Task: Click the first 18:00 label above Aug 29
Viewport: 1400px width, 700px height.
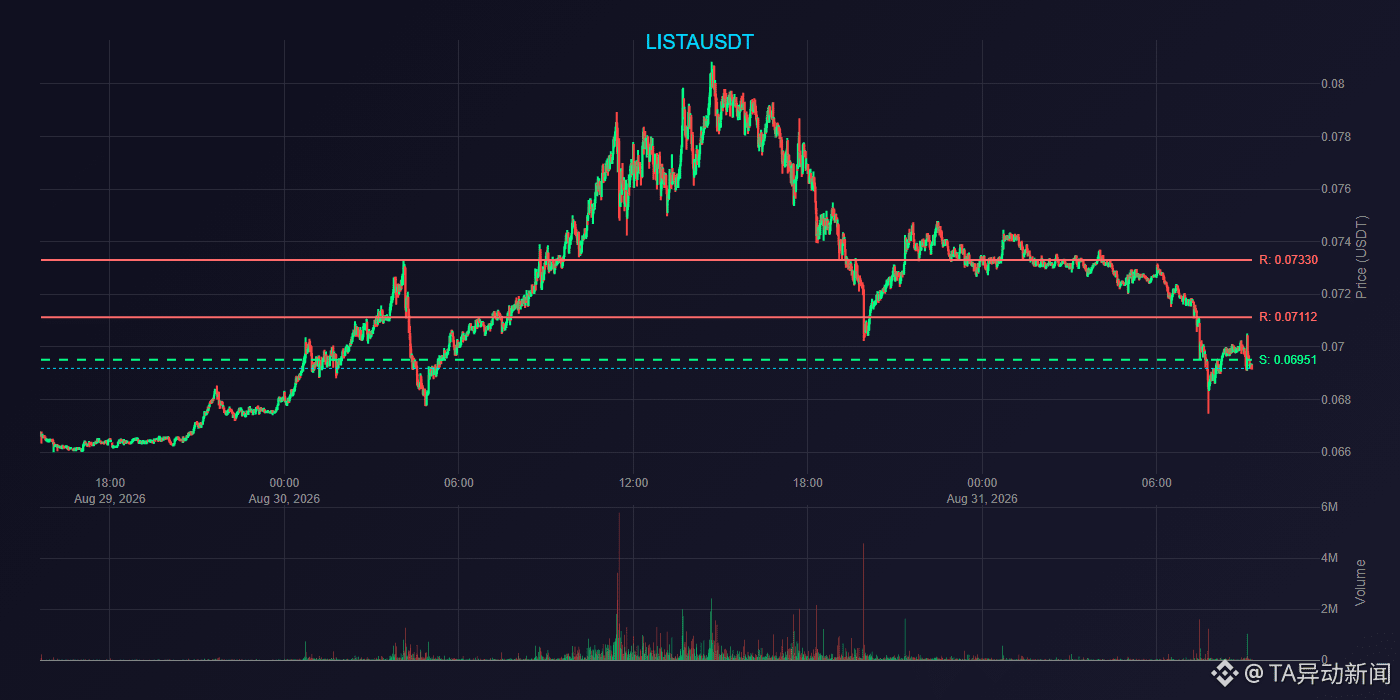Action: point(110,483)
